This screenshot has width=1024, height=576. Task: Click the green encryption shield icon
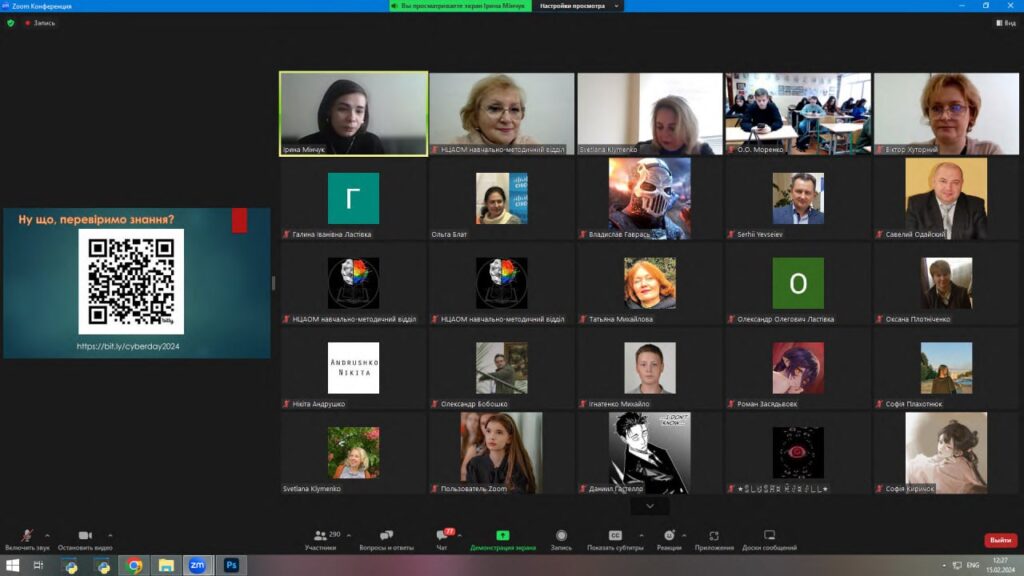[11, 22]
